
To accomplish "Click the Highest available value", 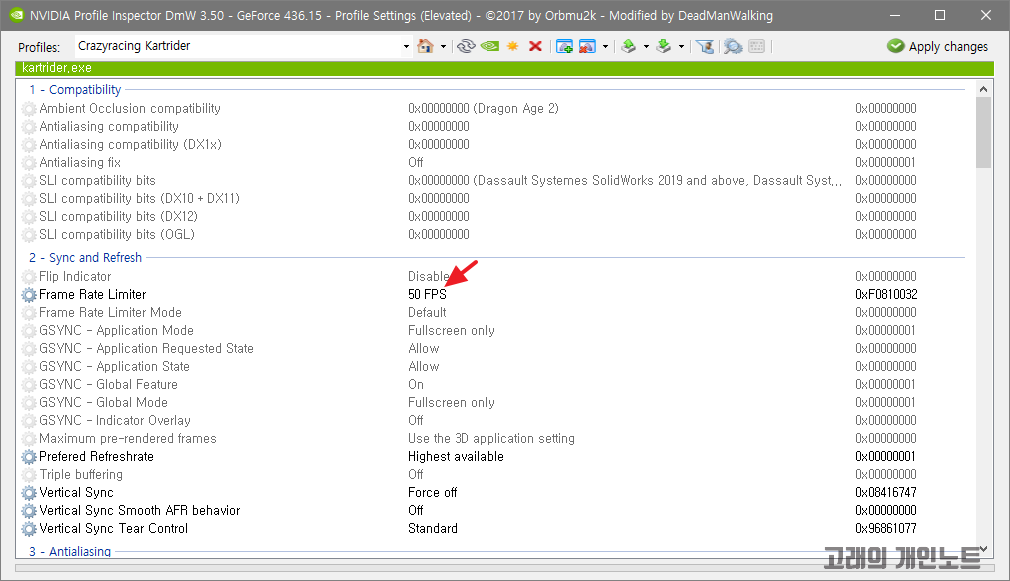I will tap(455, 457).
